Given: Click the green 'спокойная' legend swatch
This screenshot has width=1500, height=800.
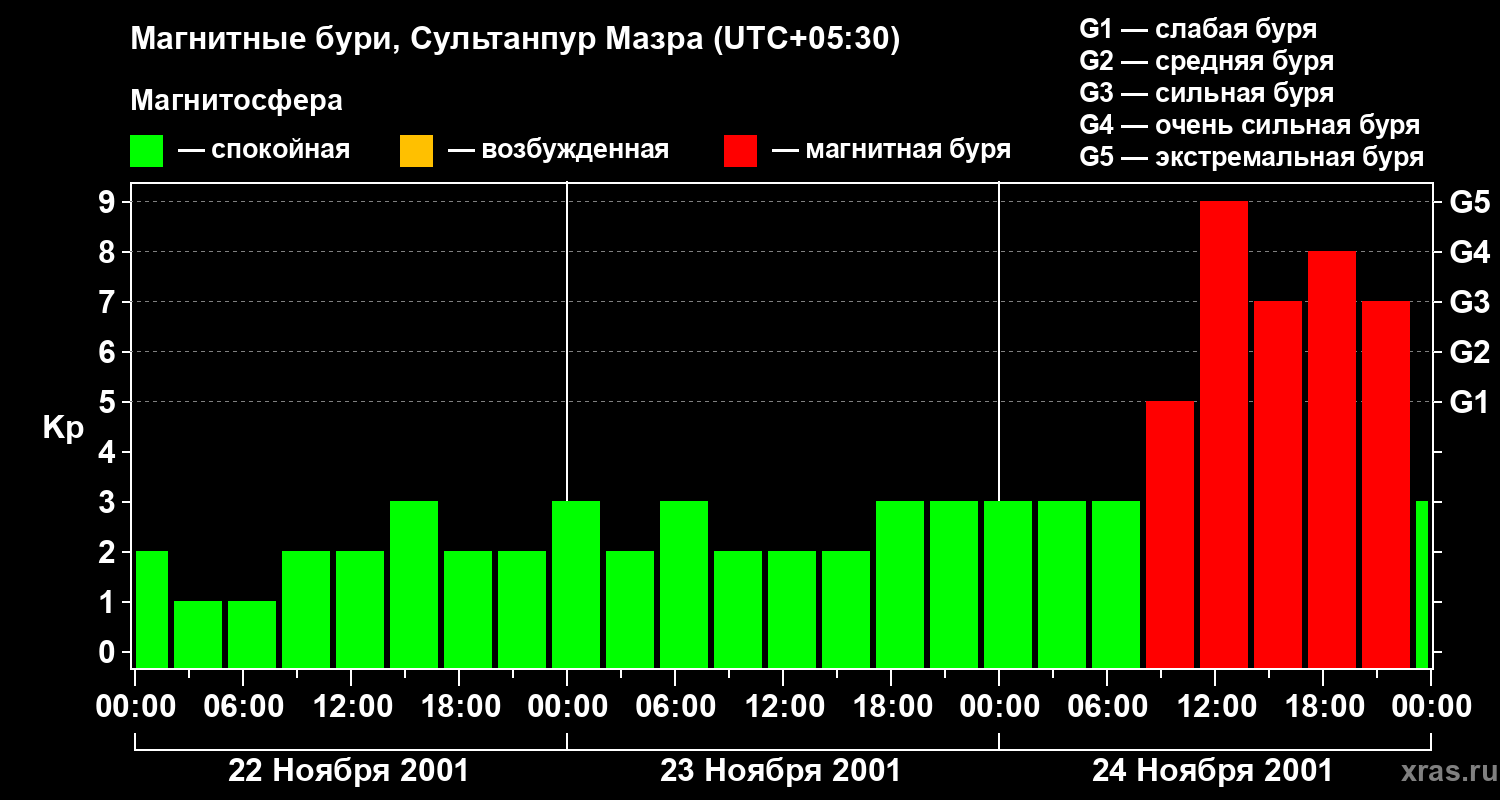Looking at the screenshot, I should click(147, 151).
